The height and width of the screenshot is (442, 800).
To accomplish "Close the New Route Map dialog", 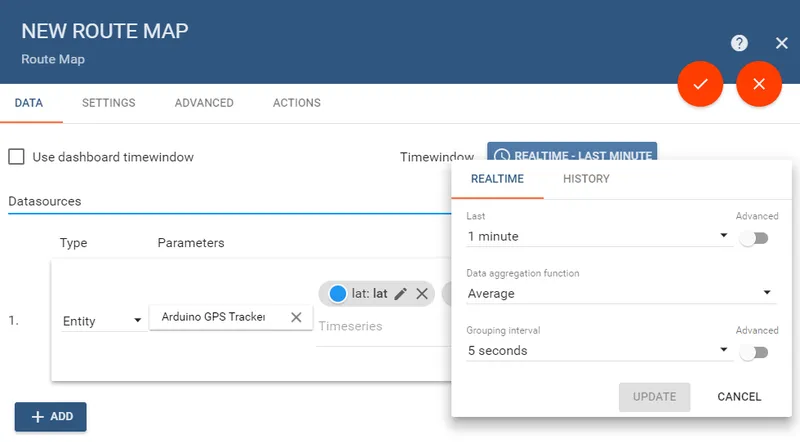I will pos(782,43).
